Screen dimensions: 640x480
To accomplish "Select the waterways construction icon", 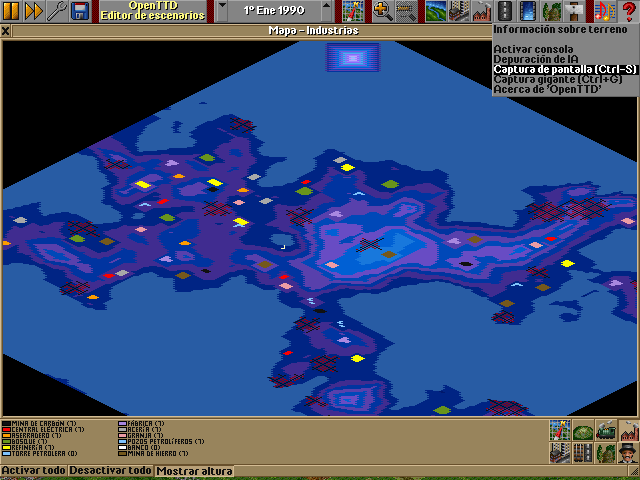I will 528,11.
